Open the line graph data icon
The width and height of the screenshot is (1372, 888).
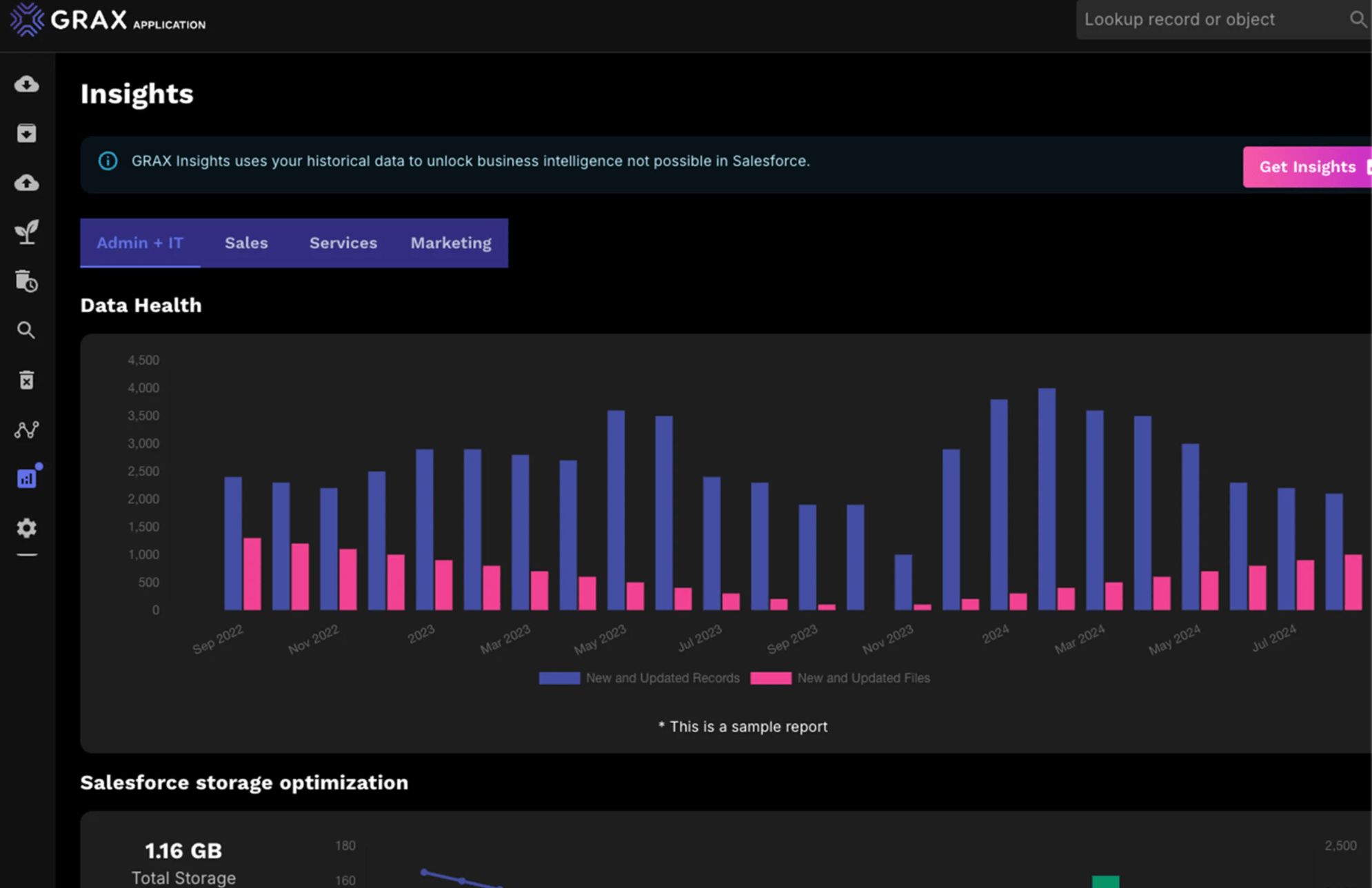click(26, 430)
